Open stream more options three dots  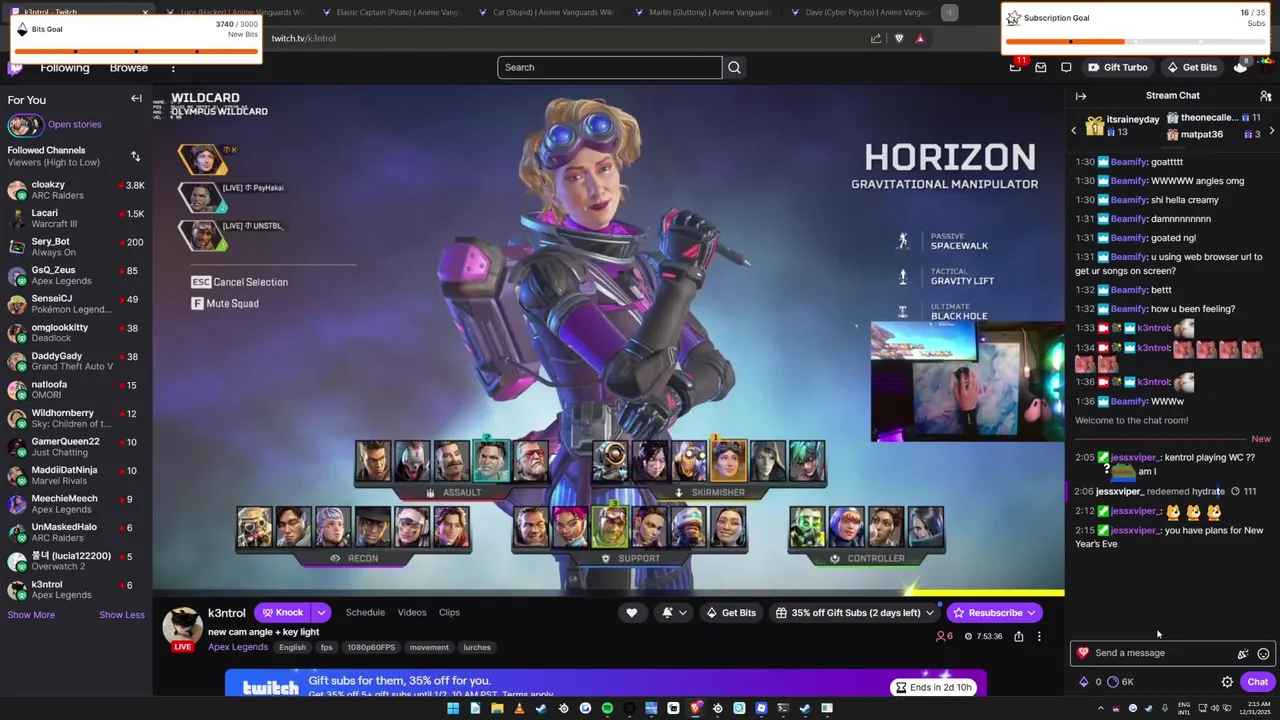click(x=1039, y=636)
